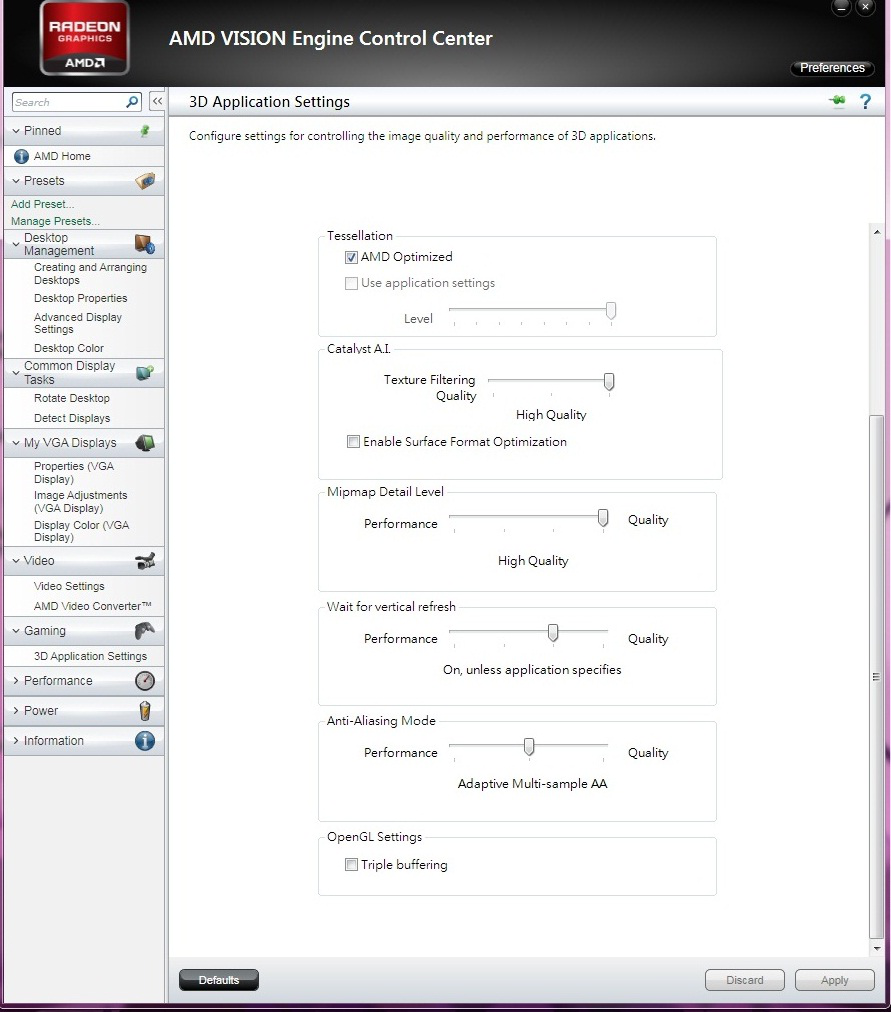Click the Defaults button

click(219, 980)
